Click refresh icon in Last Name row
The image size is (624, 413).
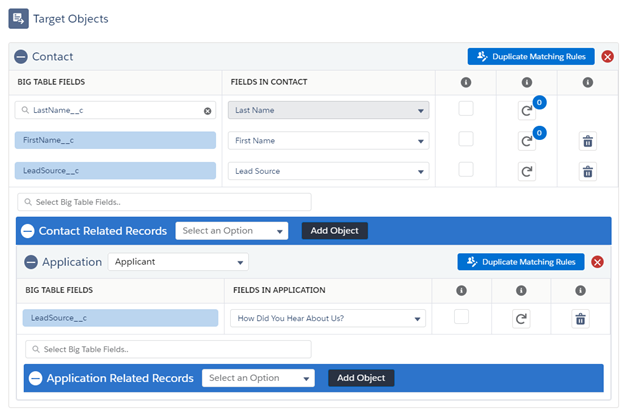click(526, 111)
